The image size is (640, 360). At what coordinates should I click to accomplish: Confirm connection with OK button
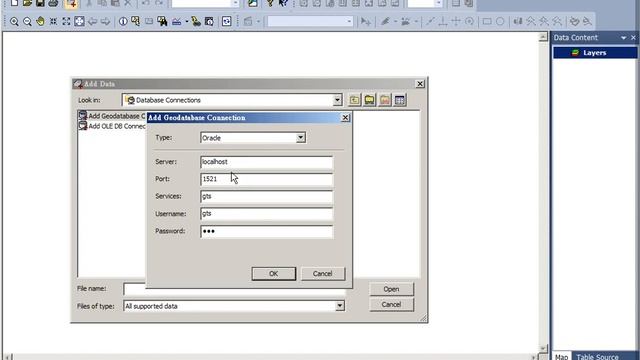(273, 273)
